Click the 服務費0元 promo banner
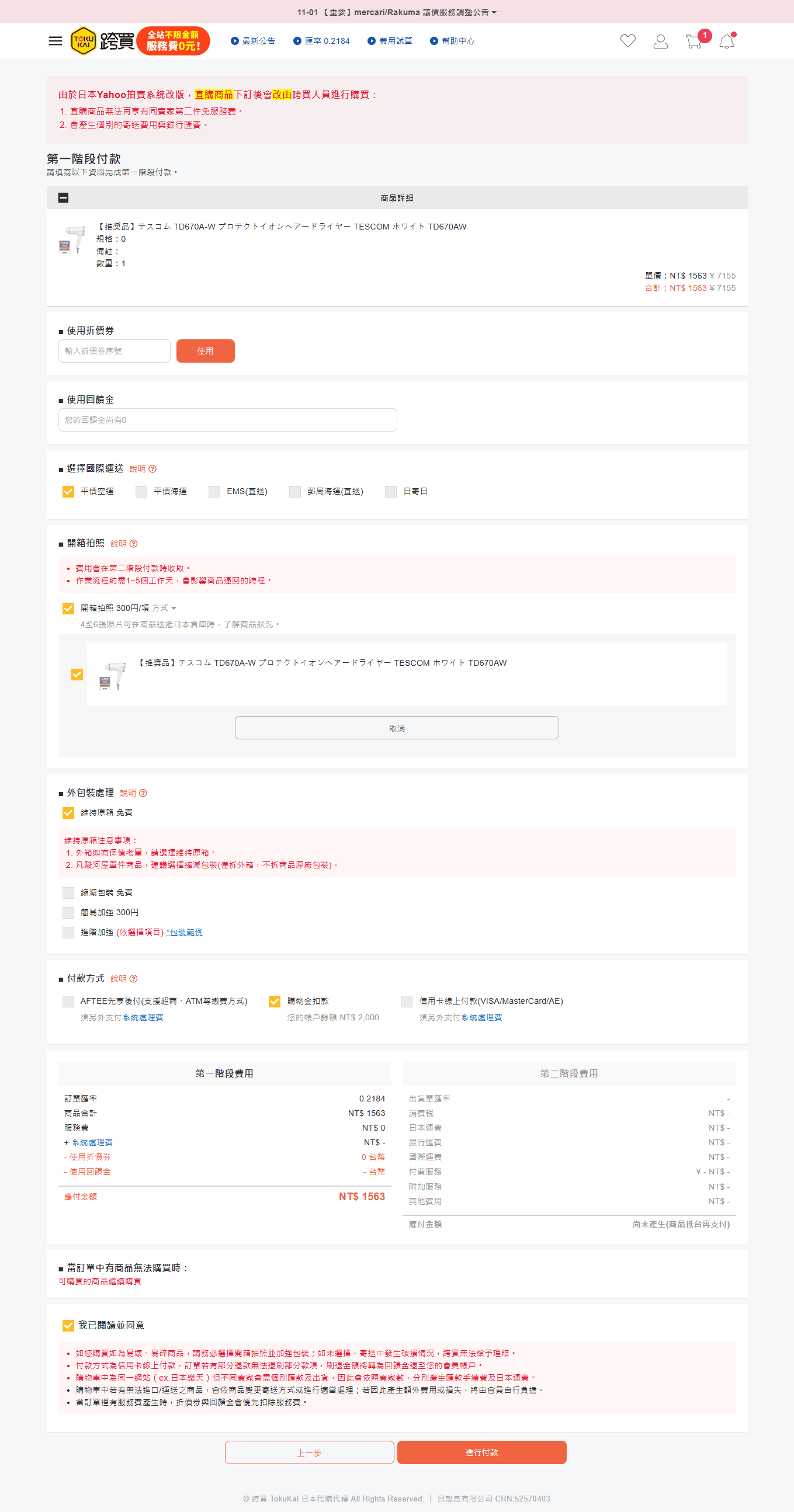 [x=174, y=41]
